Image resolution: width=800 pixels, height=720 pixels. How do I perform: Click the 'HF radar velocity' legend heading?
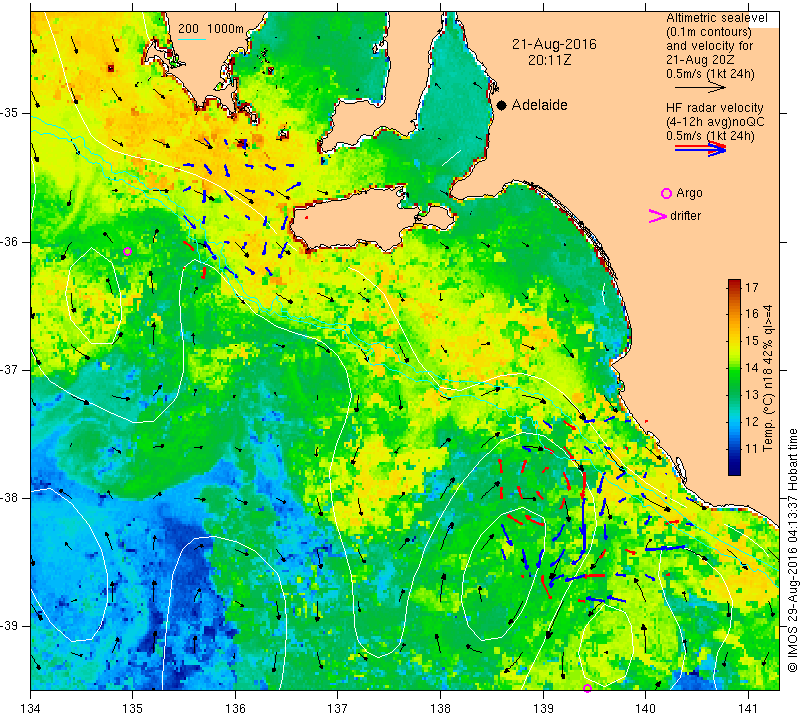(x=714, y=108)
